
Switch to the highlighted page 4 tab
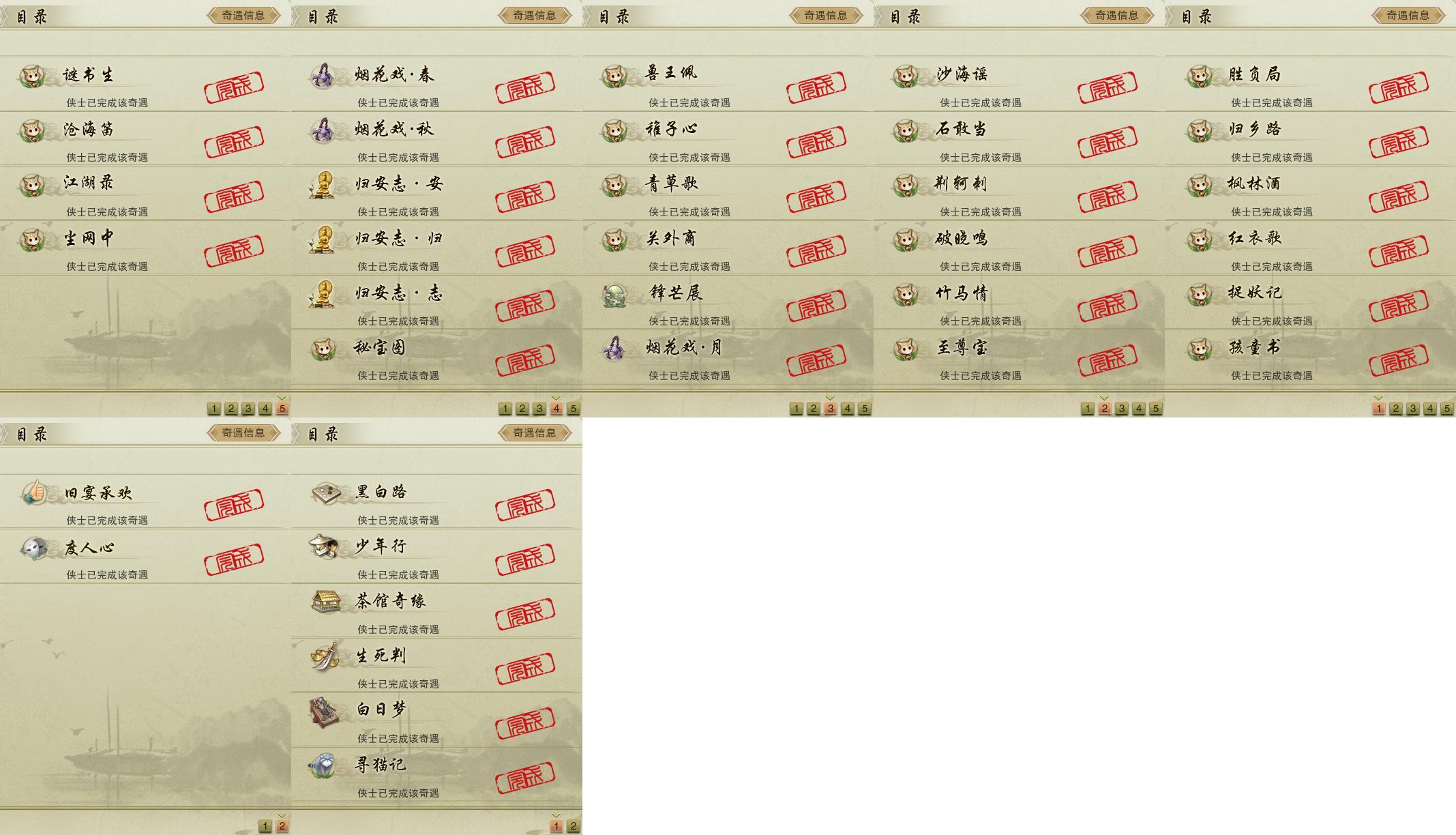pyautogui.click(x=556, y=409)
